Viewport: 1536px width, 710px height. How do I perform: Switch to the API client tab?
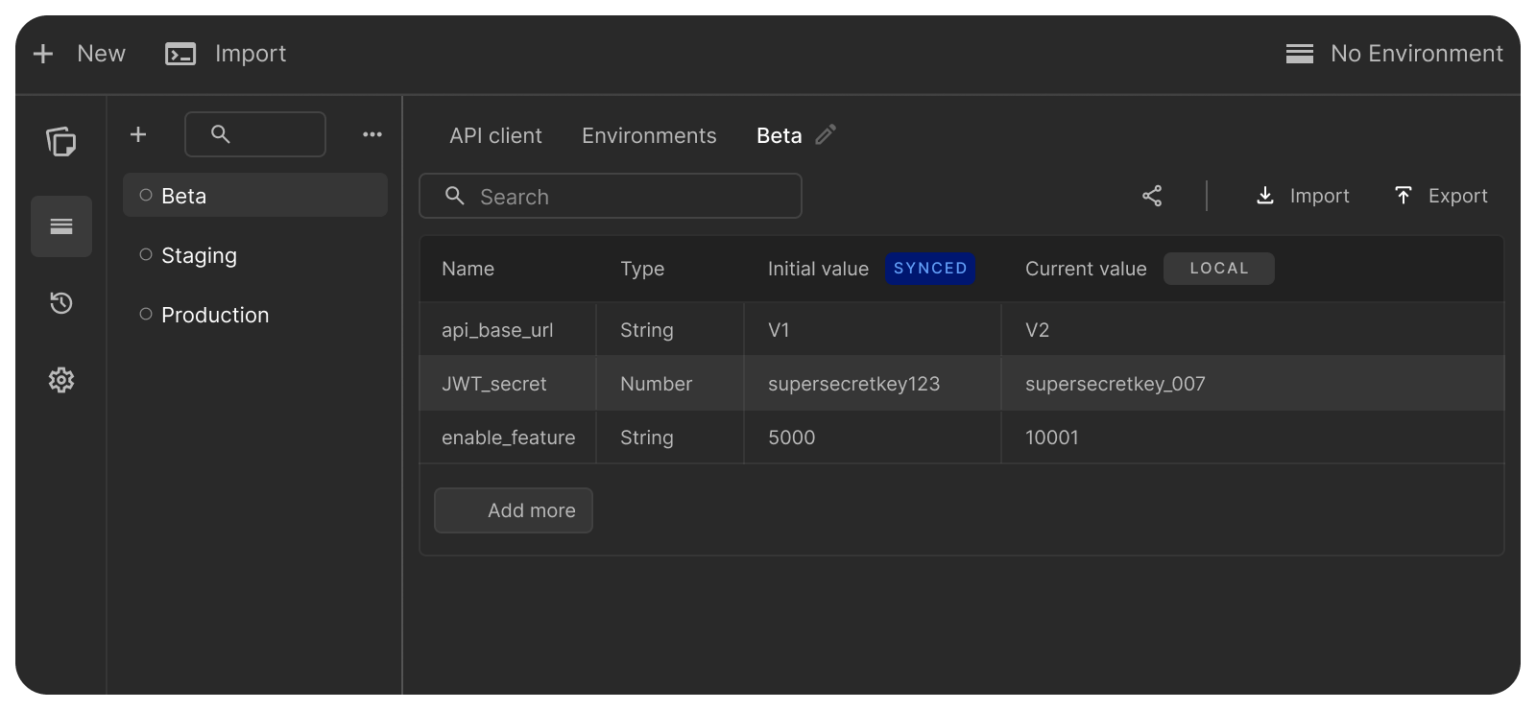coord(495,134)
